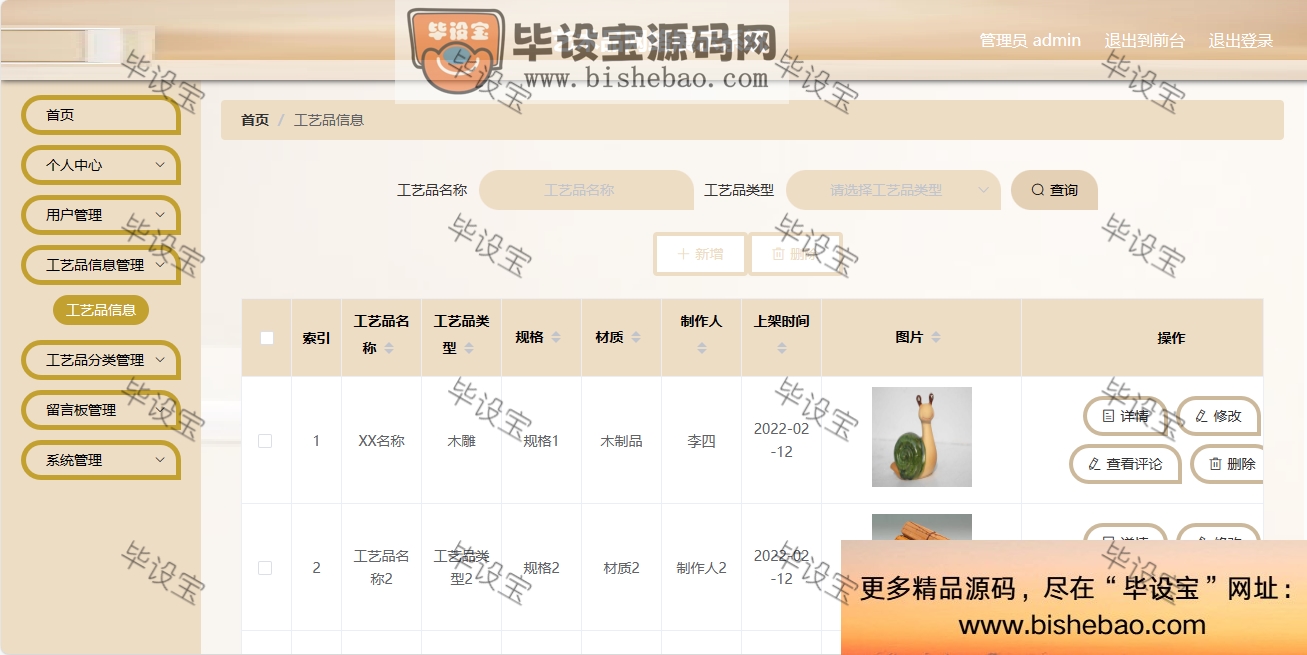Click the 材质2 cell

coord(621,568)
